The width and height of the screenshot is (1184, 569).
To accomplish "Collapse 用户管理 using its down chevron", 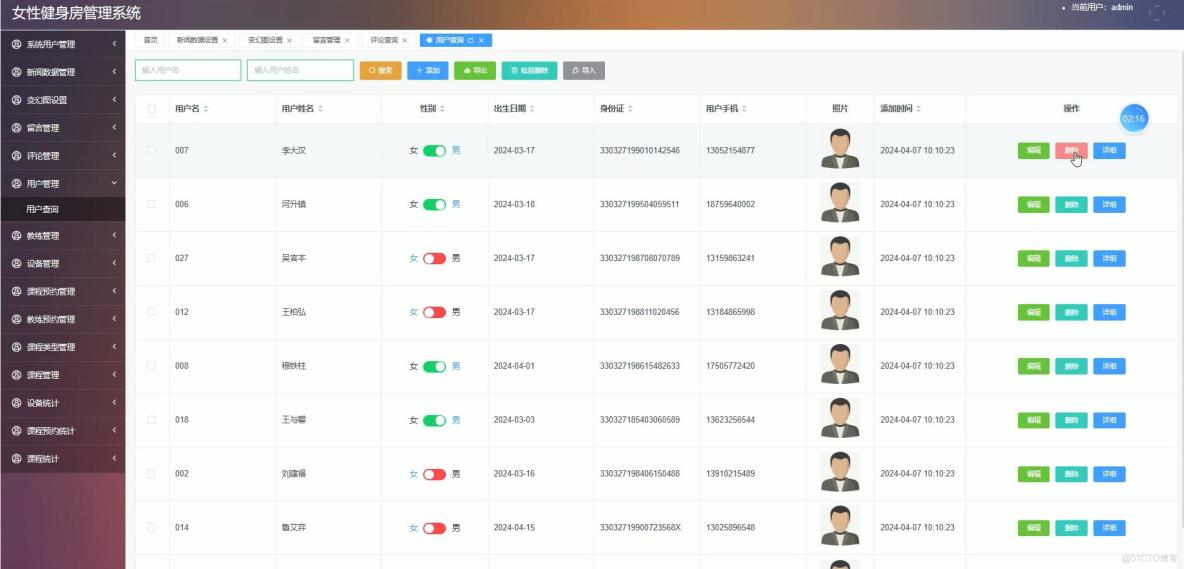I will coord(114,183).
